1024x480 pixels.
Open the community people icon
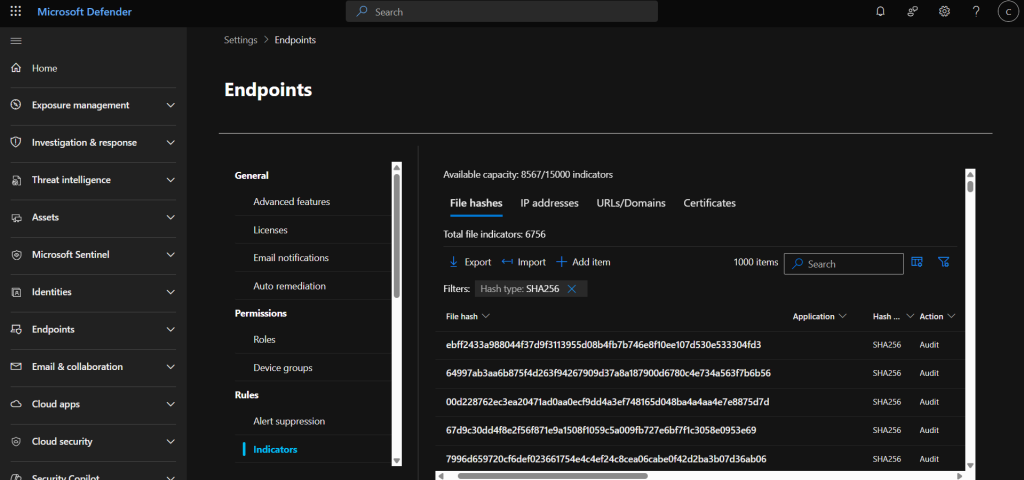coord(913,12)
